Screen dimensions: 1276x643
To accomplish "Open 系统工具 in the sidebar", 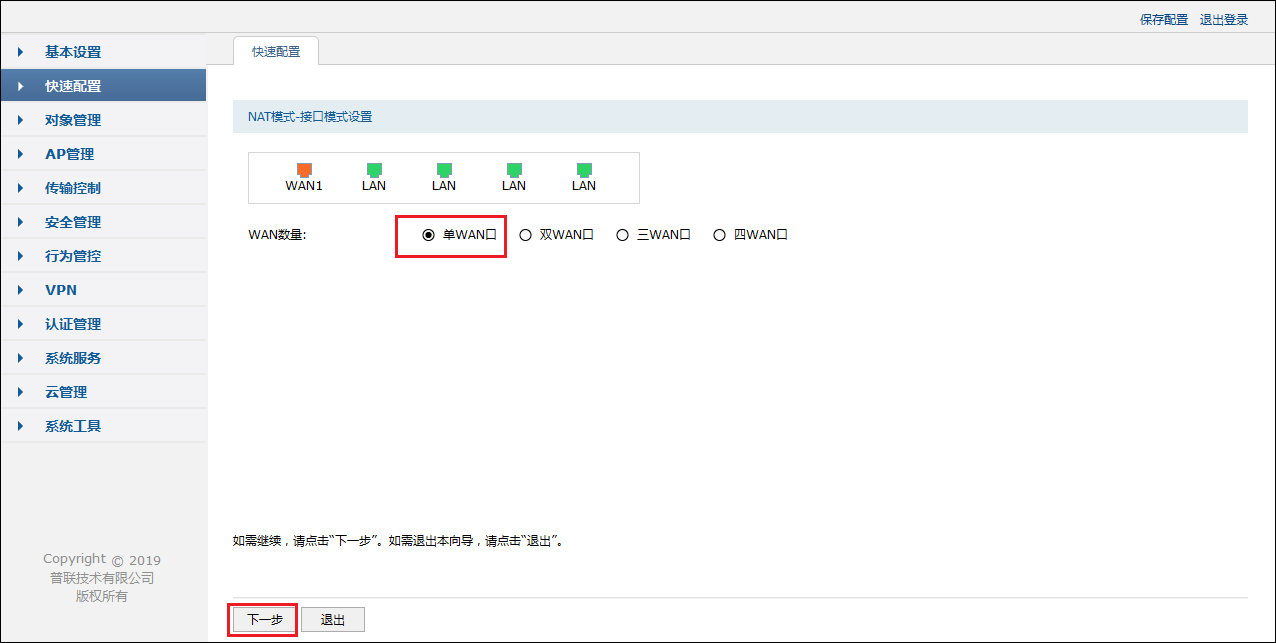I will coord(73,426).
